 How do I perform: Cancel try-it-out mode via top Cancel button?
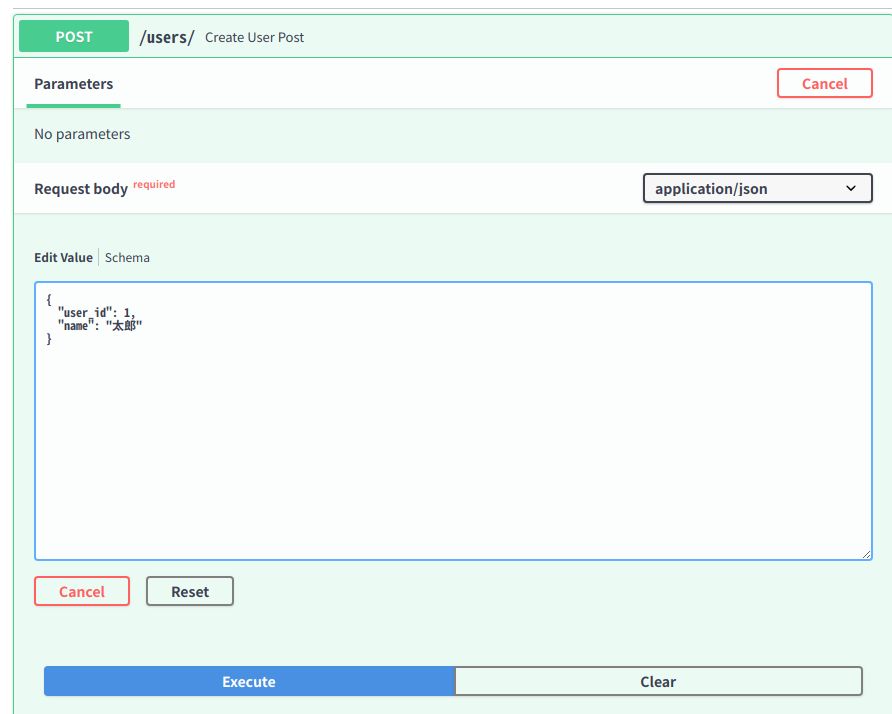(824, 83)
